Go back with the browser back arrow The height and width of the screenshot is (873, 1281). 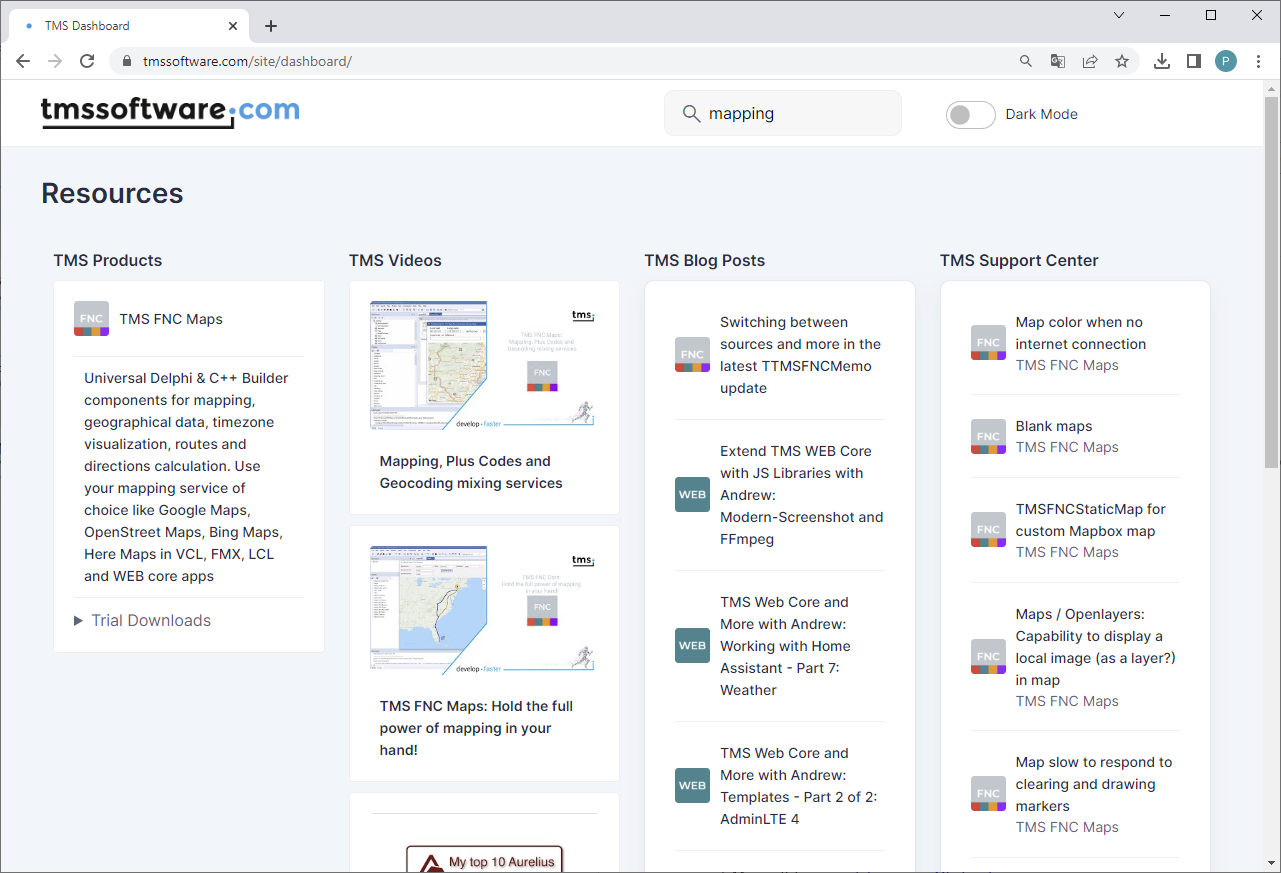point(23,61)
